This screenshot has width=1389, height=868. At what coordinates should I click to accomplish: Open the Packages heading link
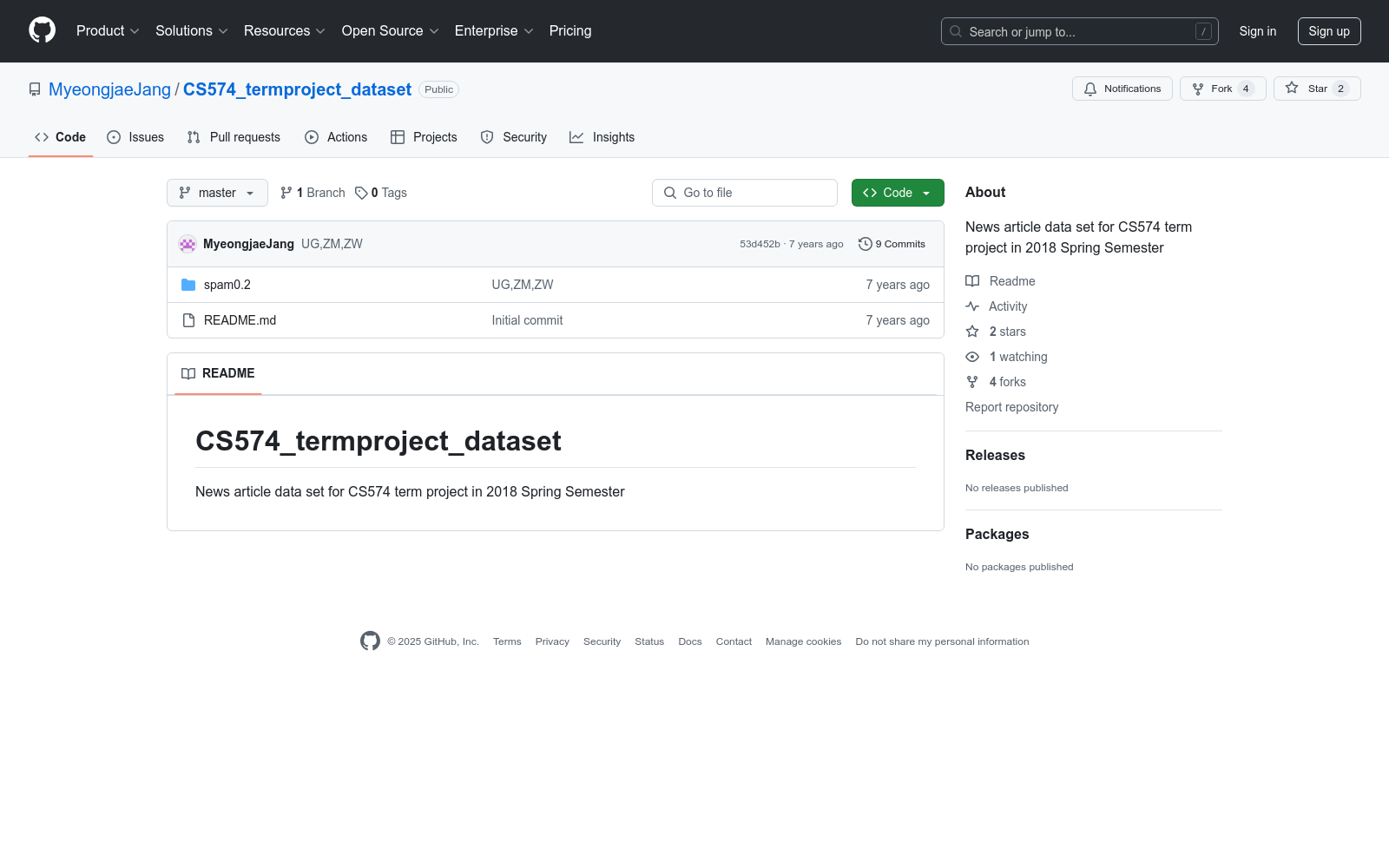click(x=997, y=535)
